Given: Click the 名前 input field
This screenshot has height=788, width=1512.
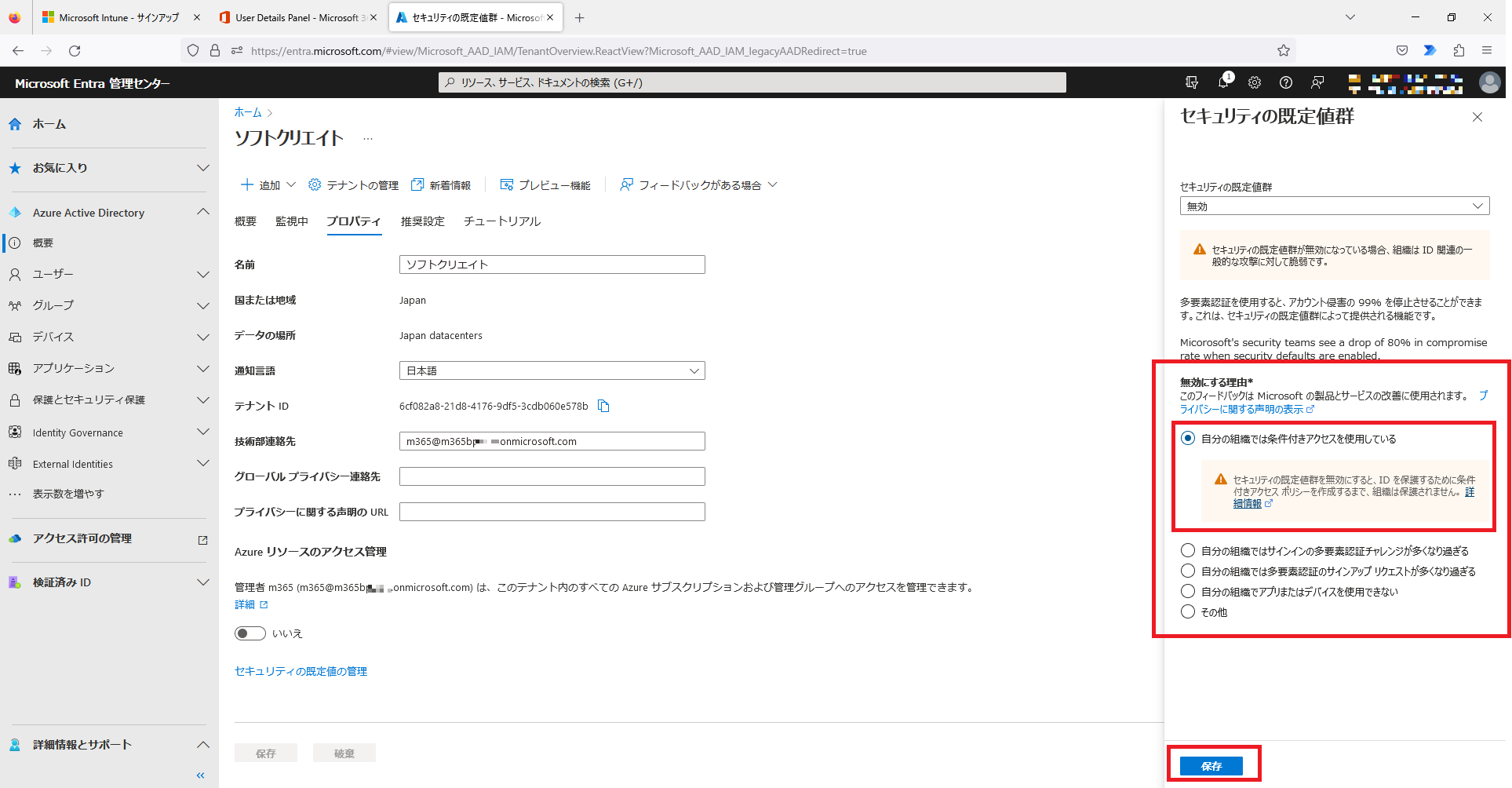Looking at the screenshot, I should coord(552,264).
